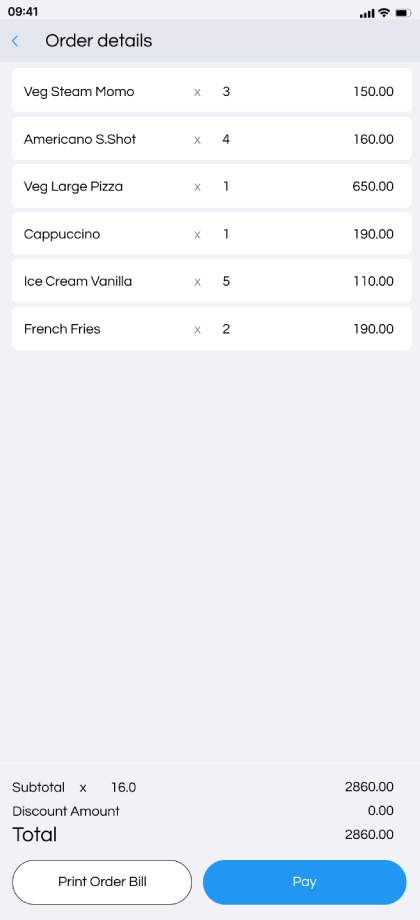Select the Veg Steam Momo row

[x=211, y=92]
